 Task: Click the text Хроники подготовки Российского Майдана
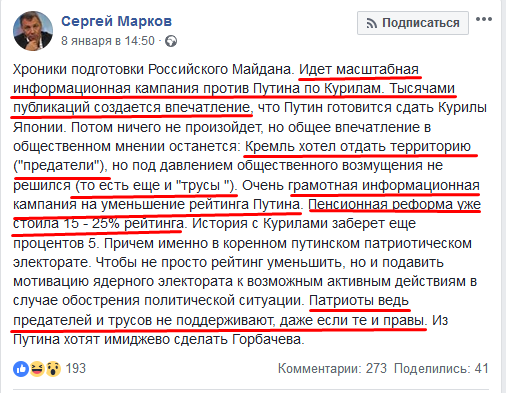pos(154,69)
